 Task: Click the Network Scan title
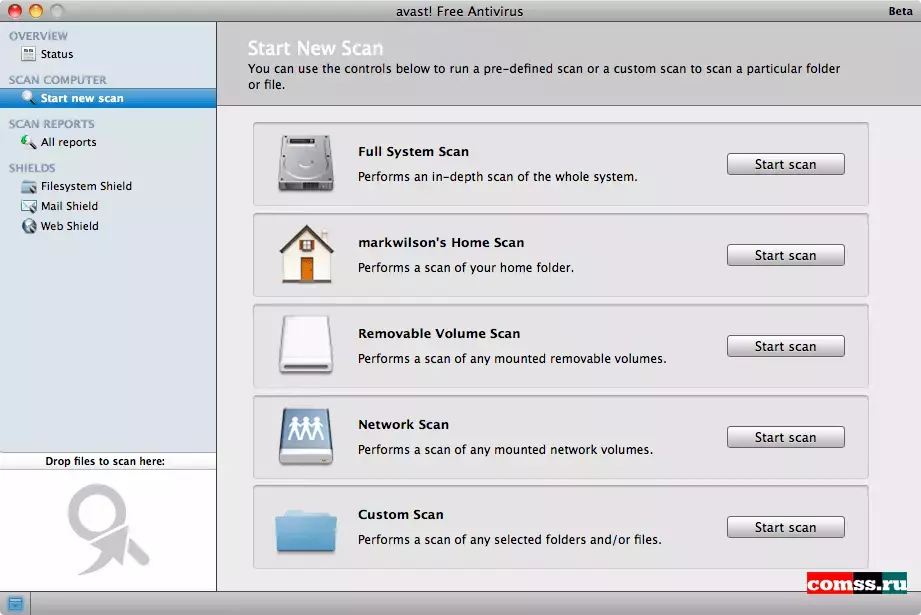pyautogui.click(x=403, y=425)
